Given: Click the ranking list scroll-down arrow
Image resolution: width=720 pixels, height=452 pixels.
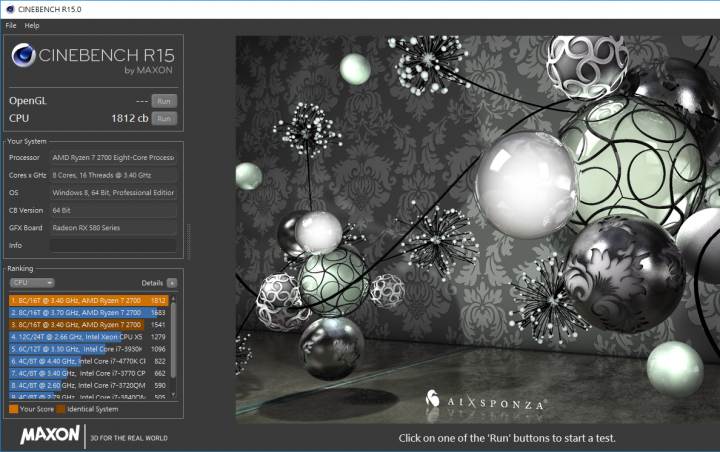Looking at the screenshot, I should click(x=173, y=394).
